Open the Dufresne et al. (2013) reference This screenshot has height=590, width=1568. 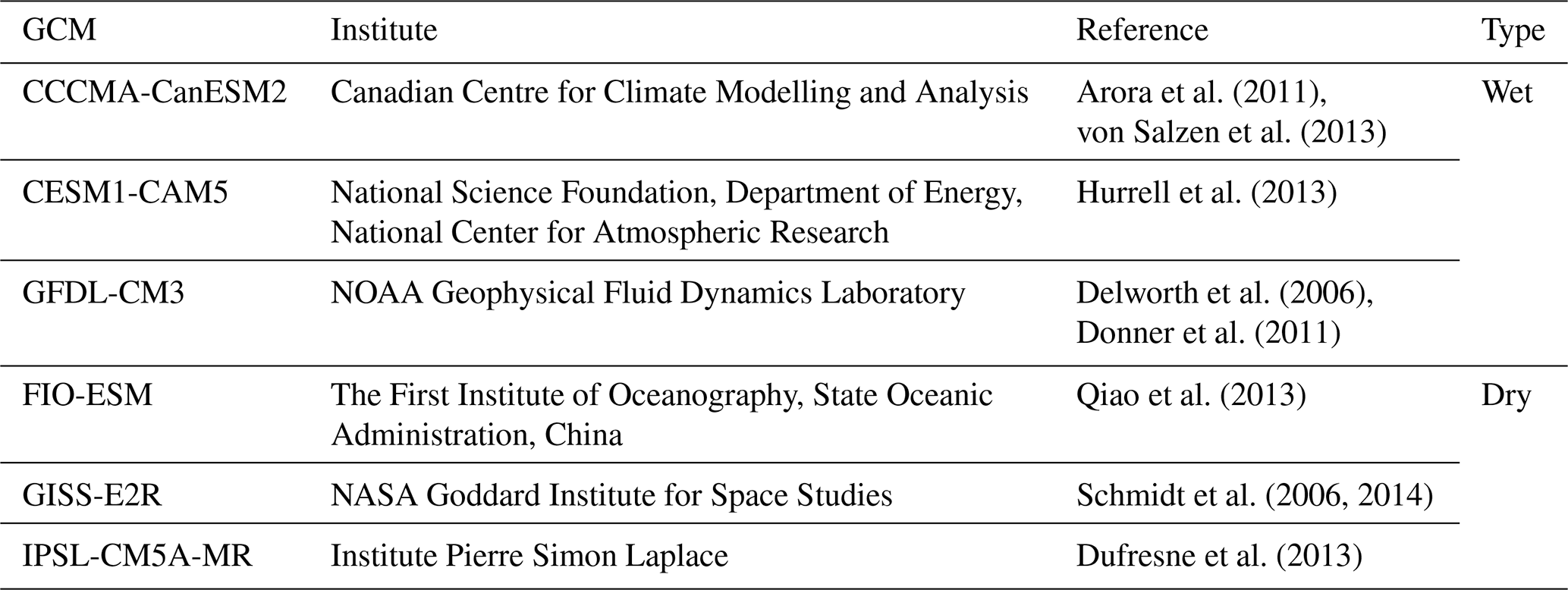1219,557
